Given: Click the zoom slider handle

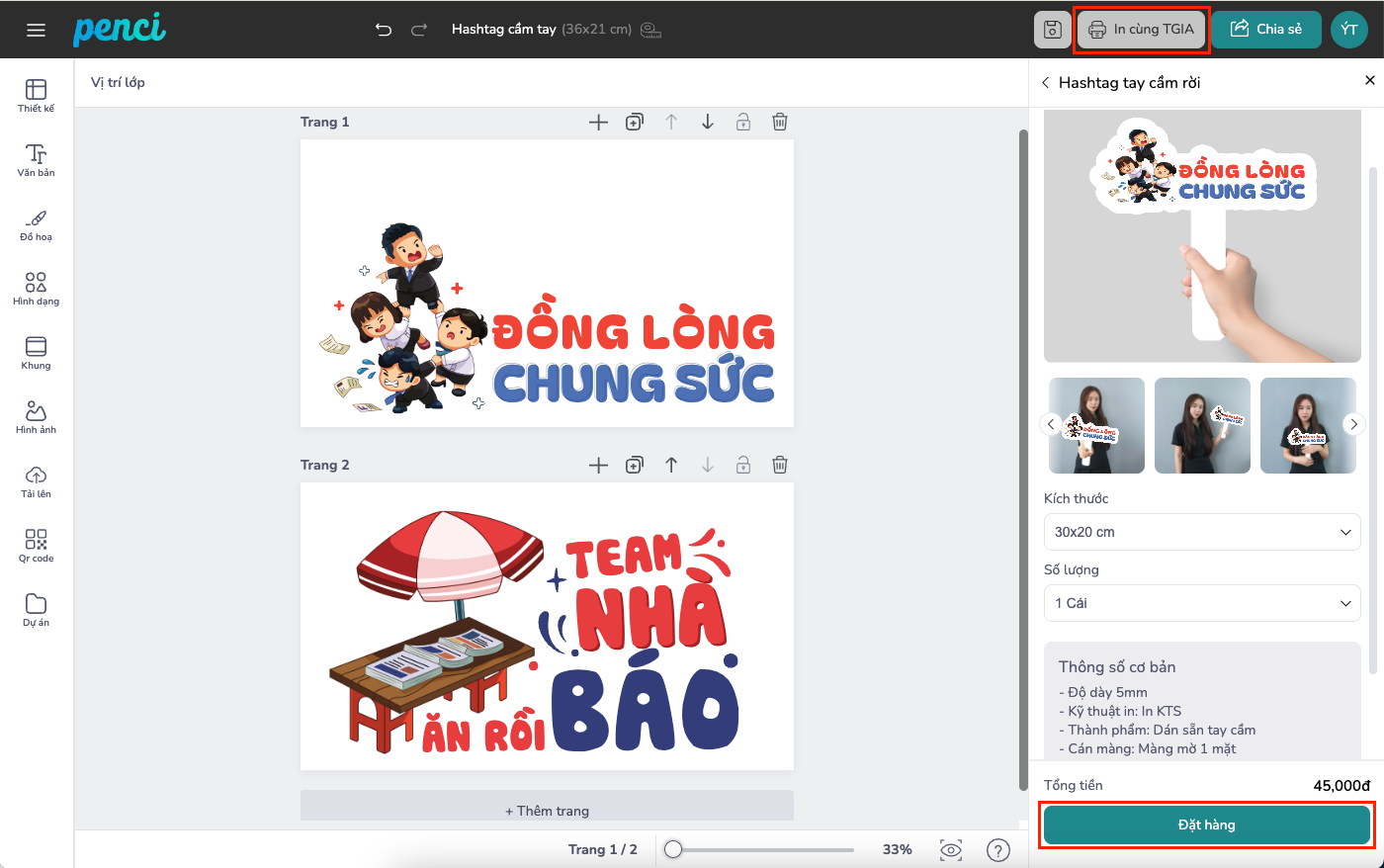Looking at the screenshot, I should coord(673,849).
